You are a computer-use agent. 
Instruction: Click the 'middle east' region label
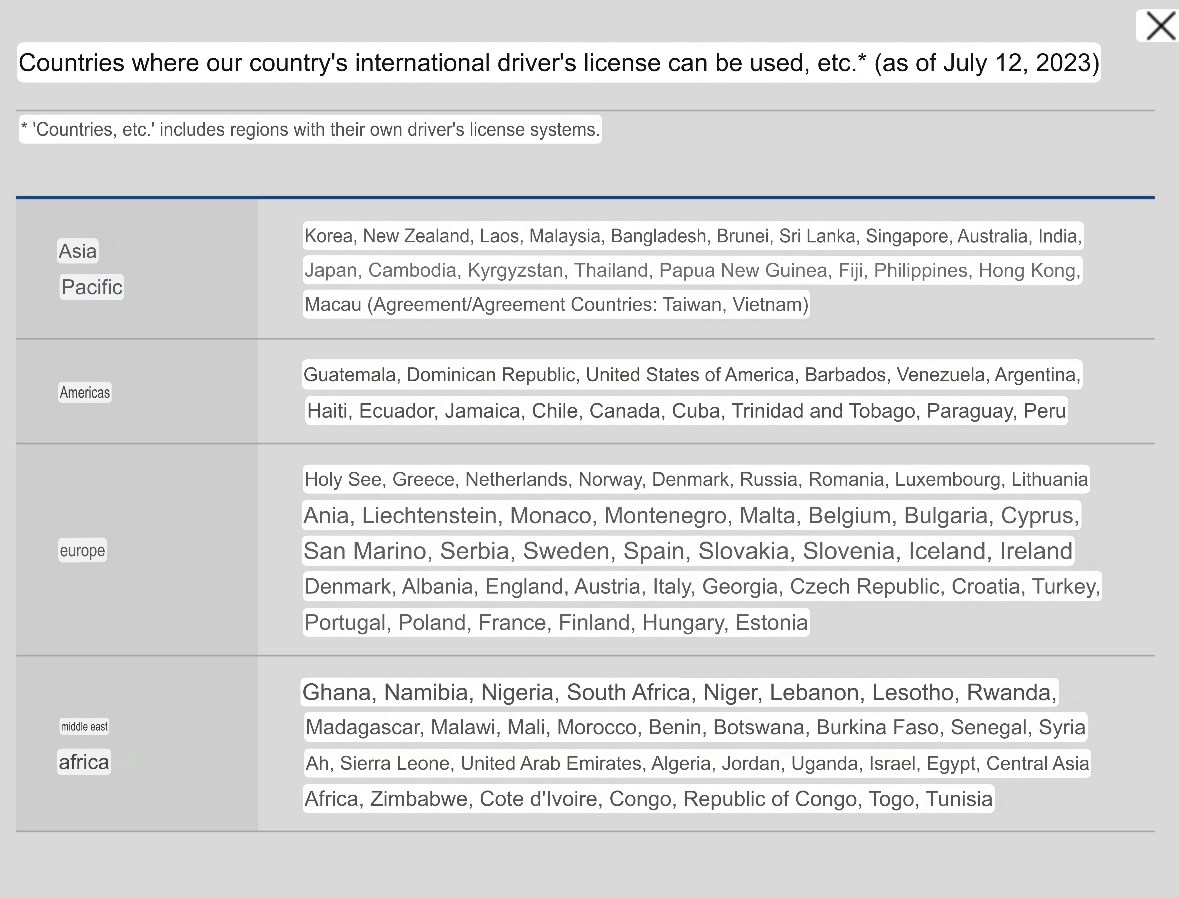click(84, 727)
